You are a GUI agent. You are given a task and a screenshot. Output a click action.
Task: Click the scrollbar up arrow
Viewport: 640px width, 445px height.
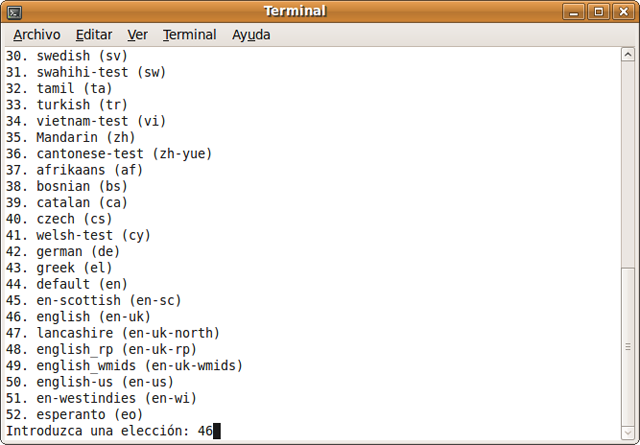pos(627,55)
